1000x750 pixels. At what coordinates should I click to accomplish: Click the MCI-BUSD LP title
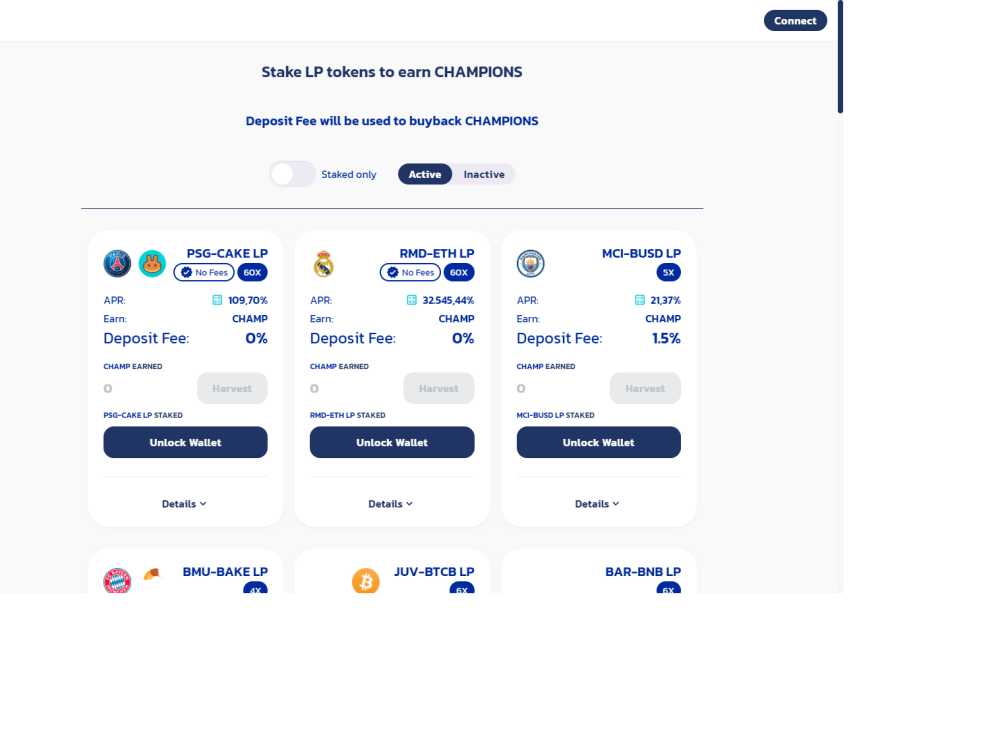click(642, 253)
